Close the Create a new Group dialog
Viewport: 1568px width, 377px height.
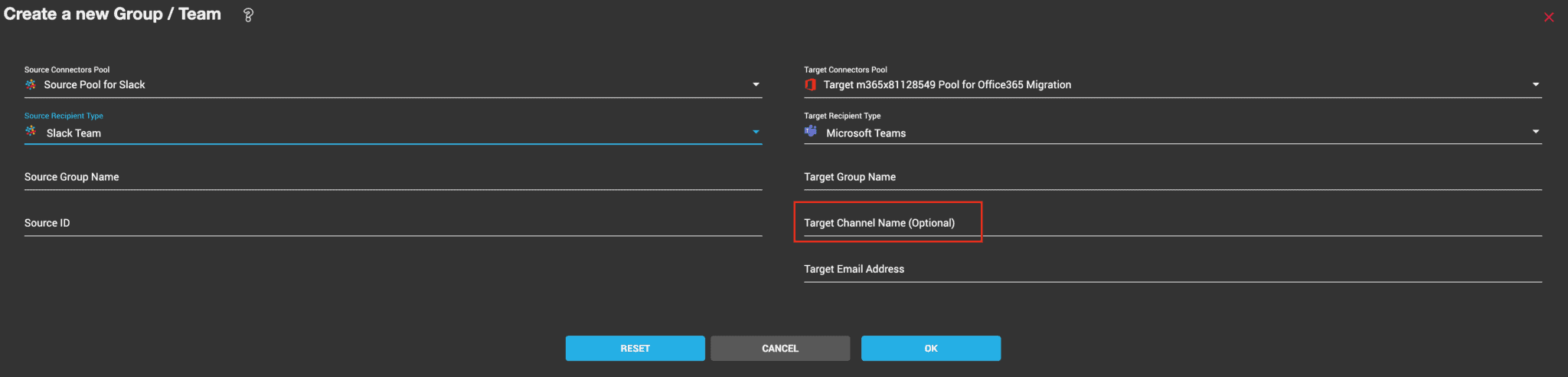click(1549, 17)
